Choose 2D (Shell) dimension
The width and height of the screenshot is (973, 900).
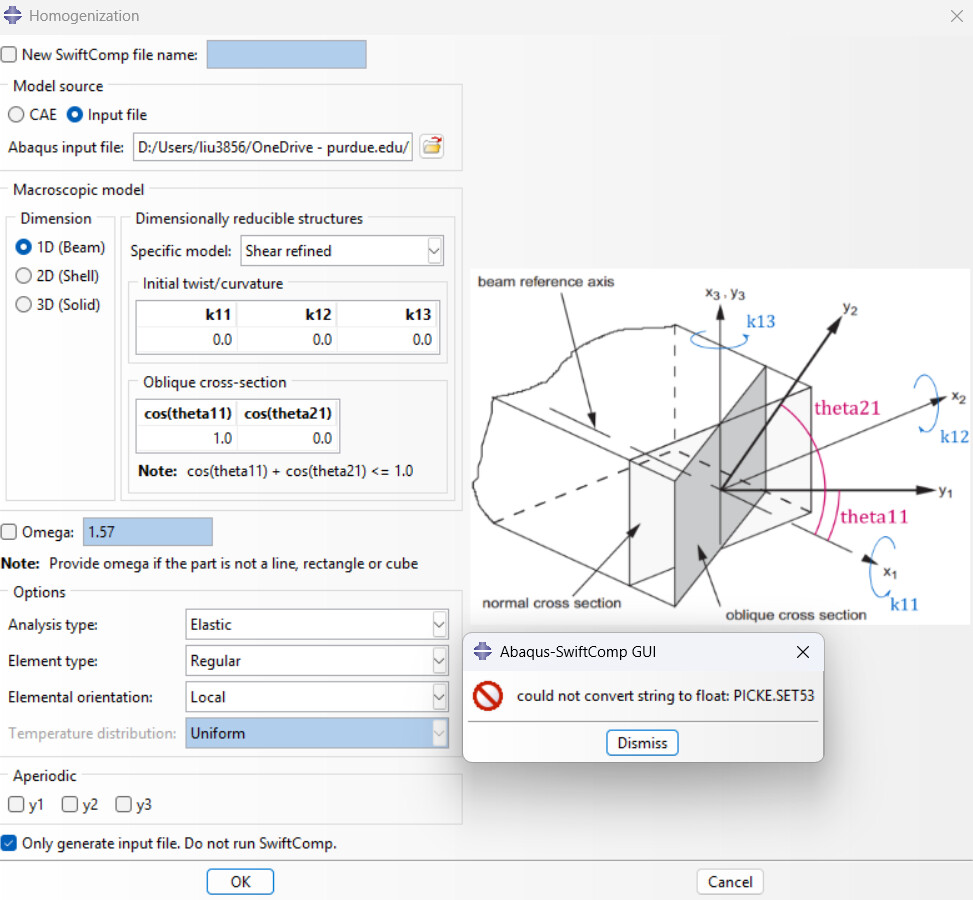coord(24,276)
